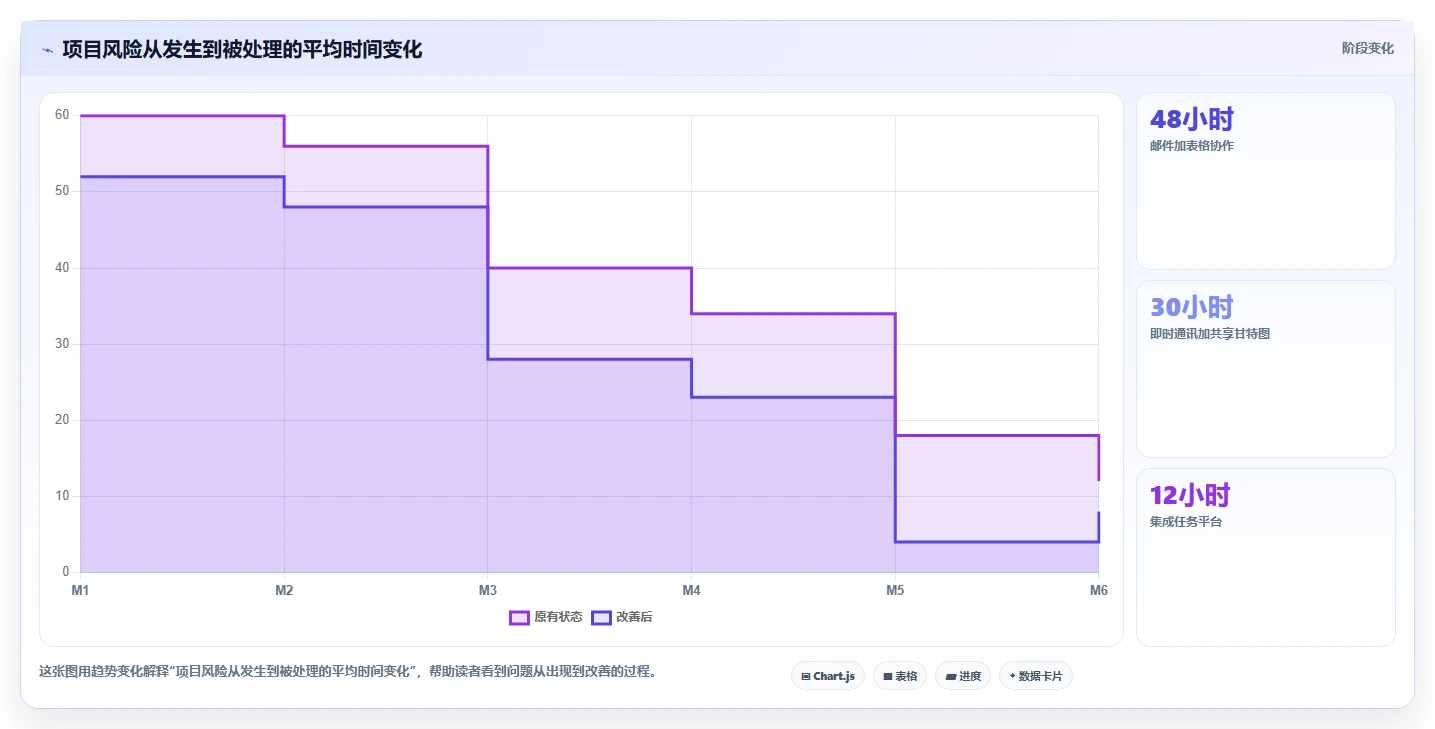Click the 50 y-axis value
This screenshot has height=729, width=1435.
[x=62, y=191]
